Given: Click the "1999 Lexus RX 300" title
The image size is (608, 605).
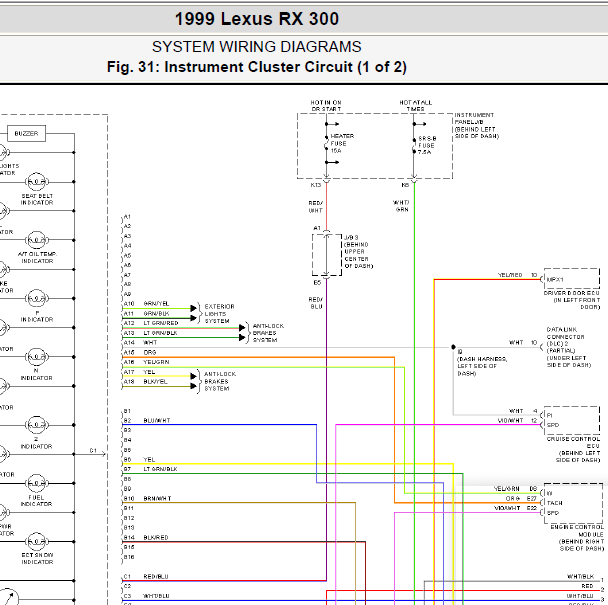Looking at the screenshot, I should click(257, 19).
